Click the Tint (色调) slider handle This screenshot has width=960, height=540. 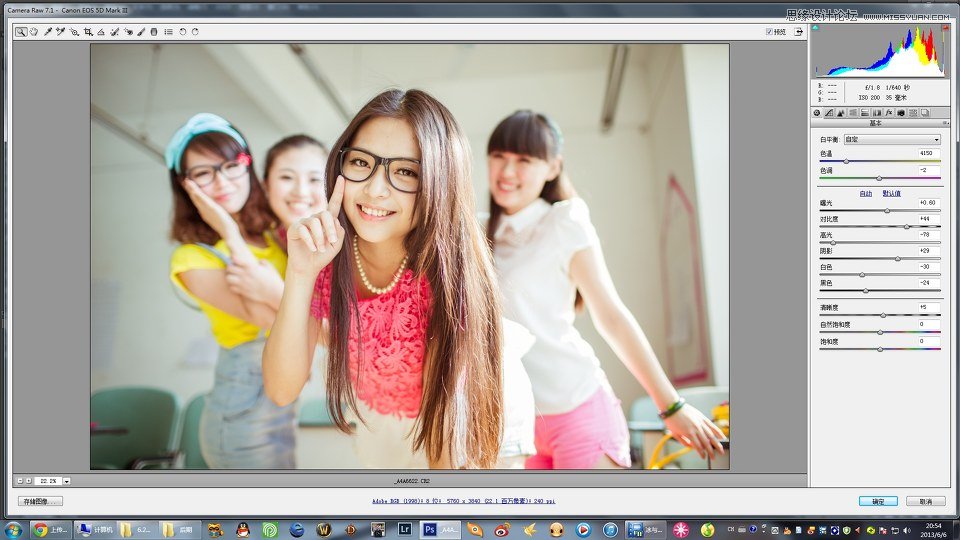tap(879, 178)
